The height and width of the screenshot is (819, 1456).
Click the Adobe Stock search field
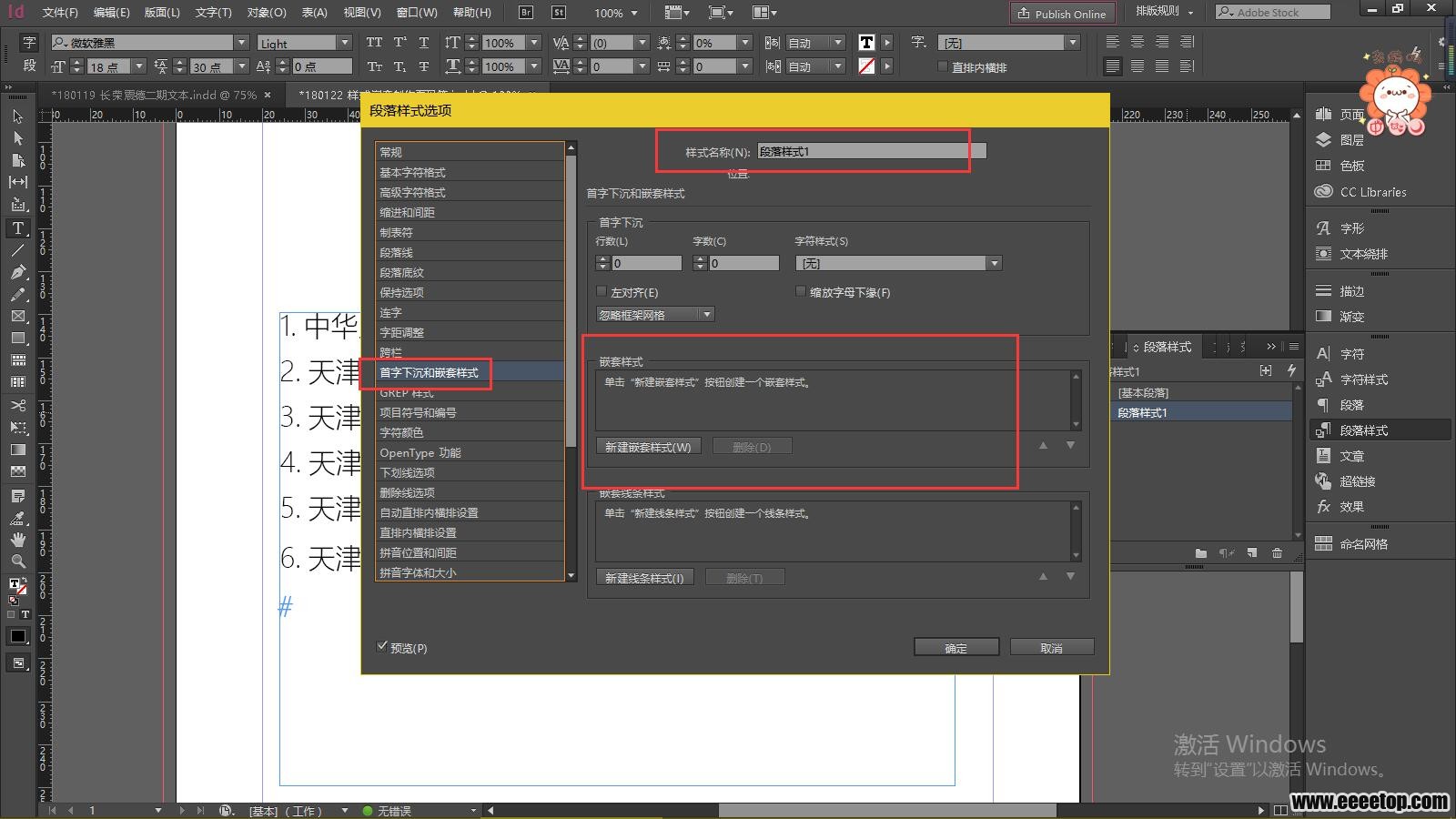[1272, 12]
